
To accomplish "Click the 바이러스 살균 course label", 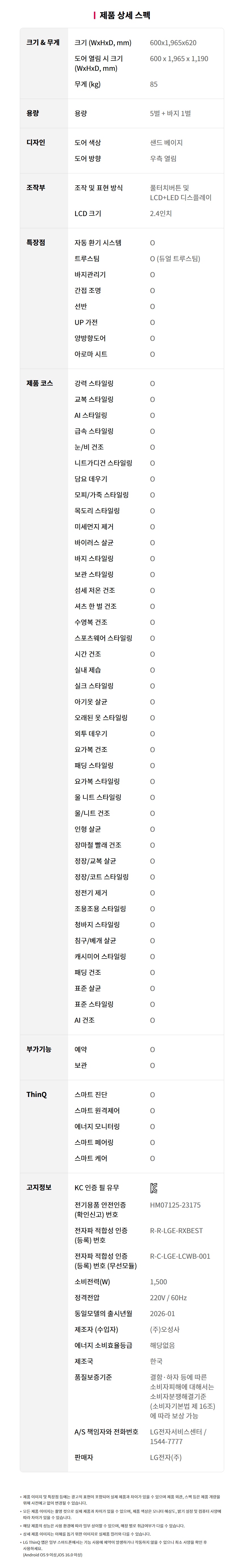I will click(x=94, y=542).
